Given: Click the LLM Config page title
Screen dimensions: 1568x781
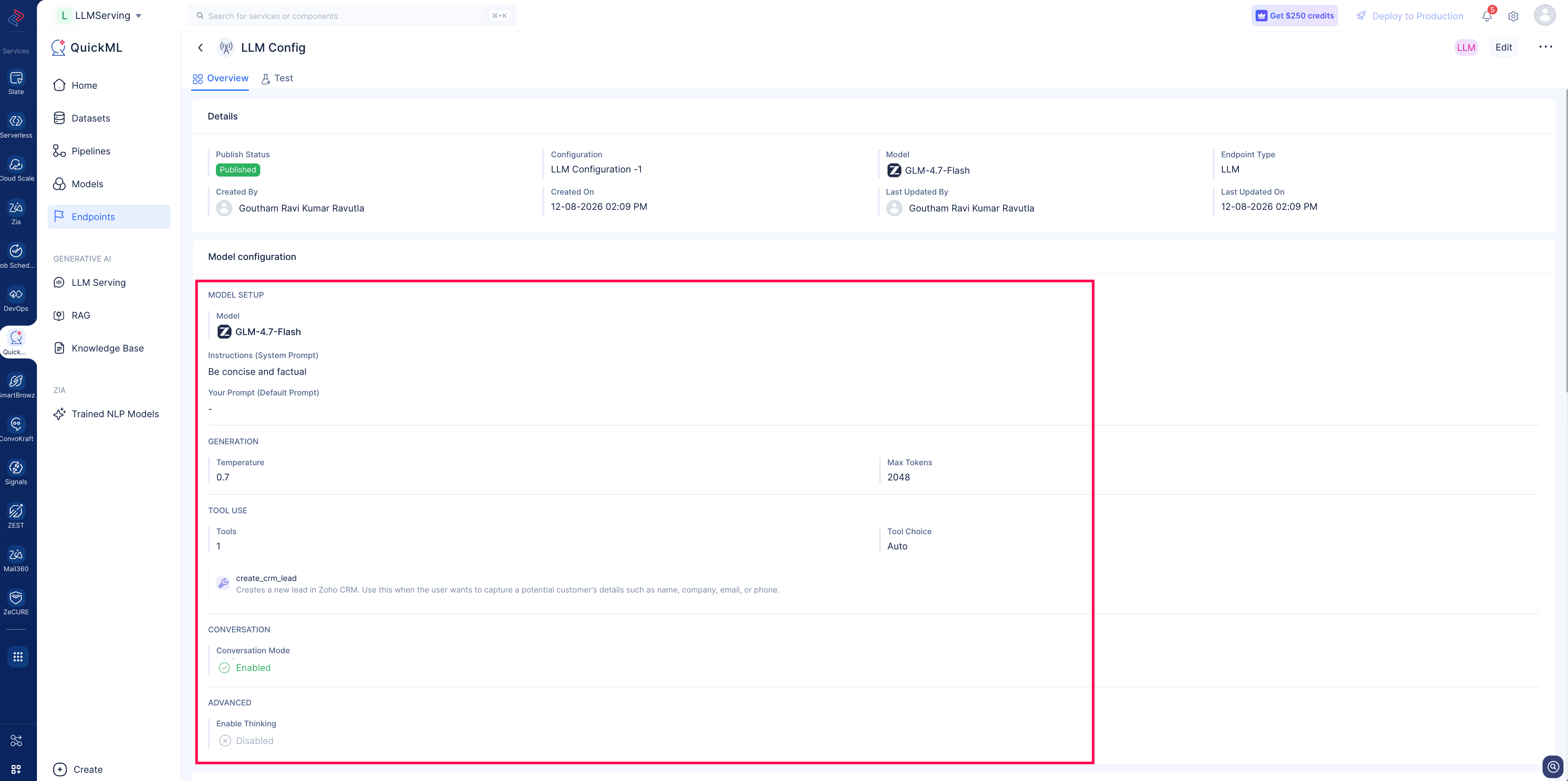Looking at the screenshot, I should pos(273,48).
